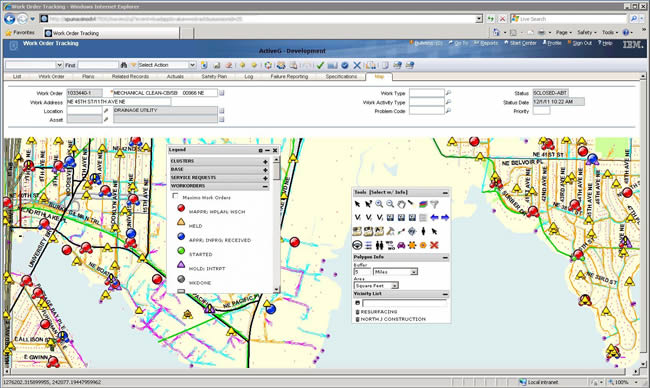
Task: Open the Failure Reporting tab
Action: tap(289, 77)
